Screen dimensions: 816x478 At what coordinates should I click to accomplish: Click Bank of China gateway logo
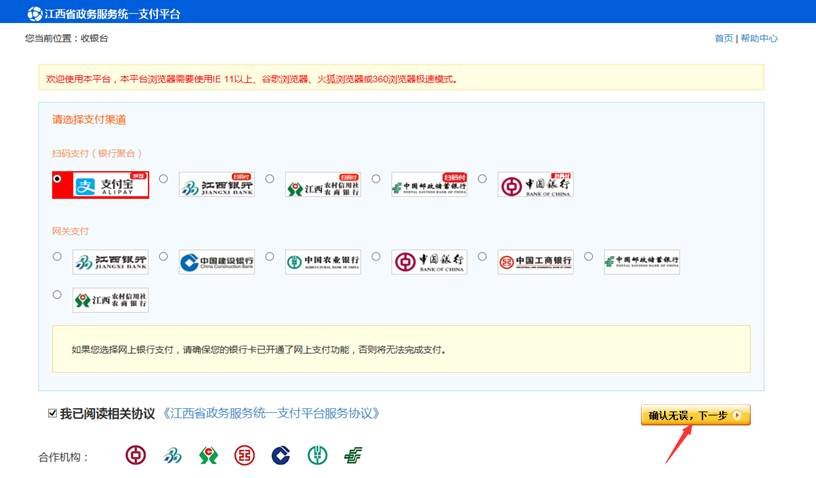(x=429, y=262)
